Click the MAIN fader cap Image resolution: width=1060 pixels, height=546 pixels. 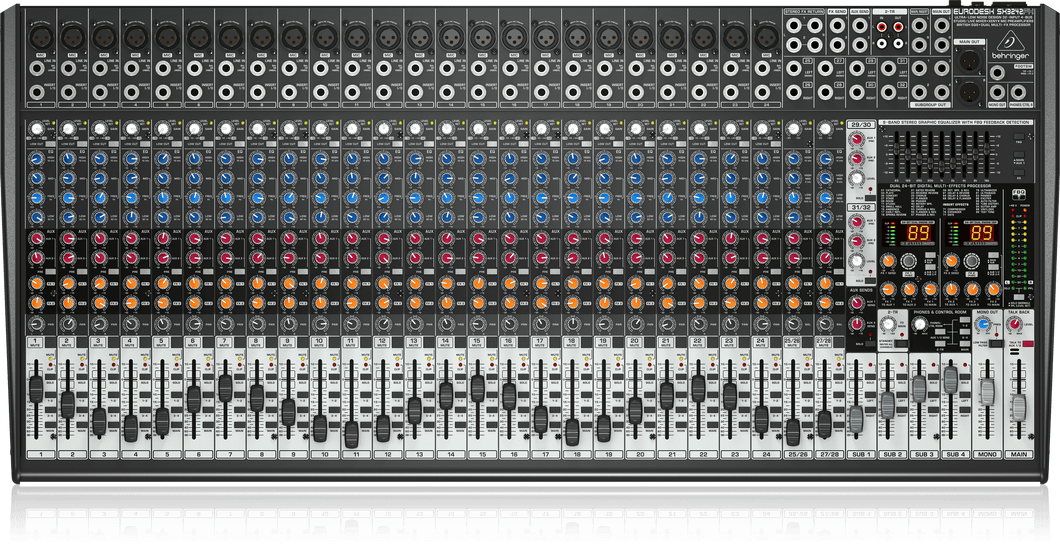[x=1018, y=407]
